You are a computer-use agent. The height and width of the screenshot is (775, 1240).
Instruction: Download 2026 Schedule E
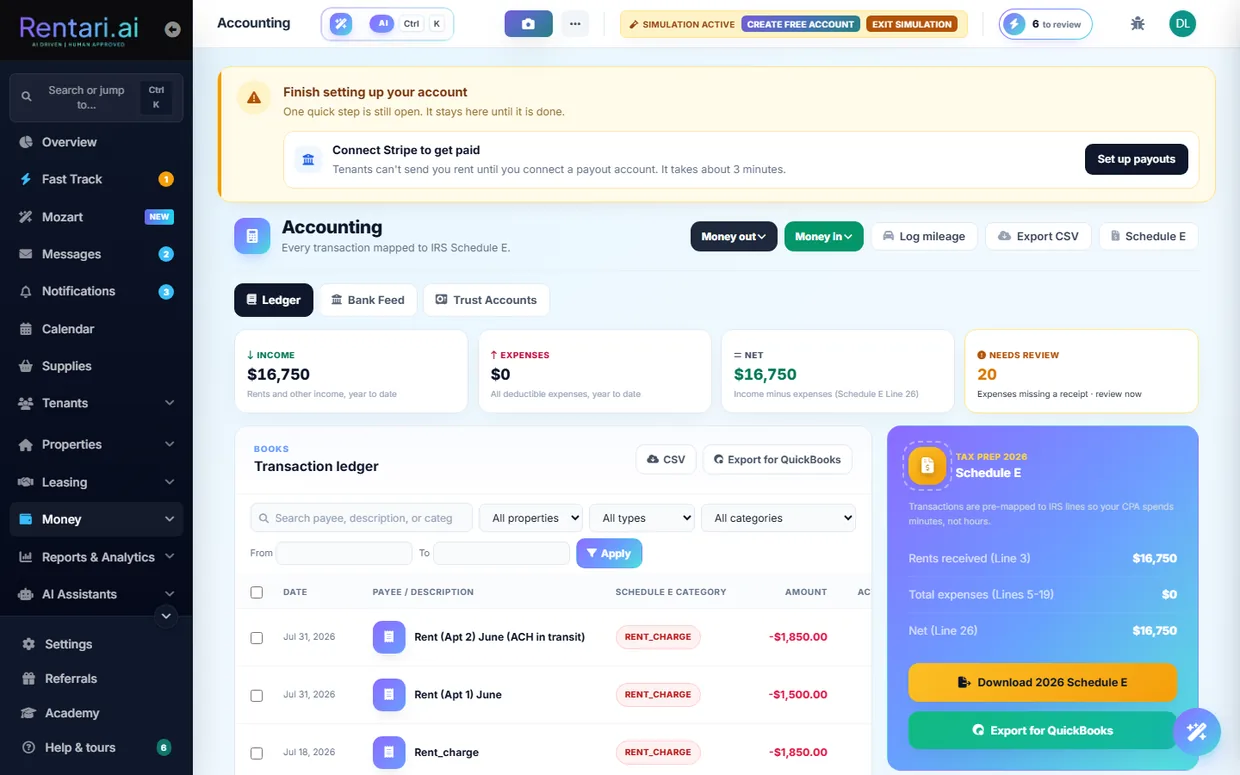pos(1042,682)
